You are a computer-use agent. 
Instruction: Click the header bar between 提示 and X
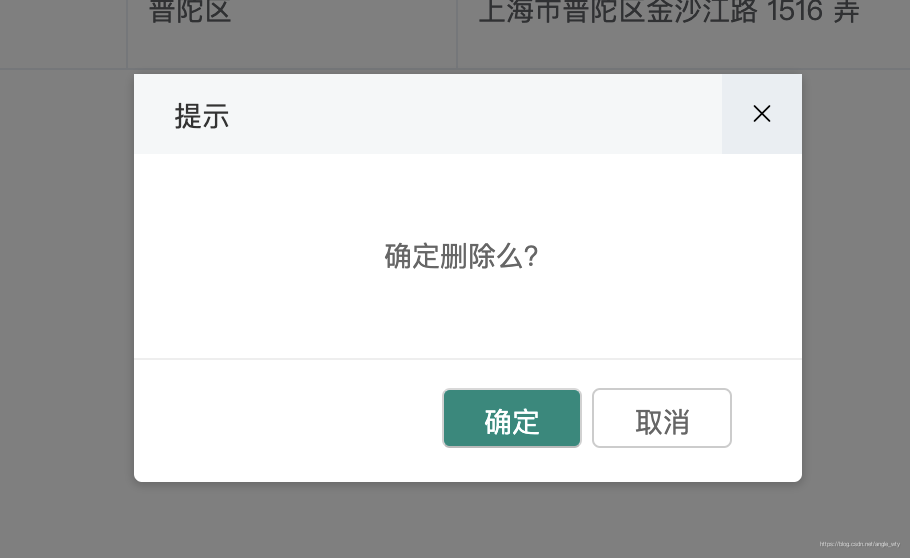click(x=476, y=114)
